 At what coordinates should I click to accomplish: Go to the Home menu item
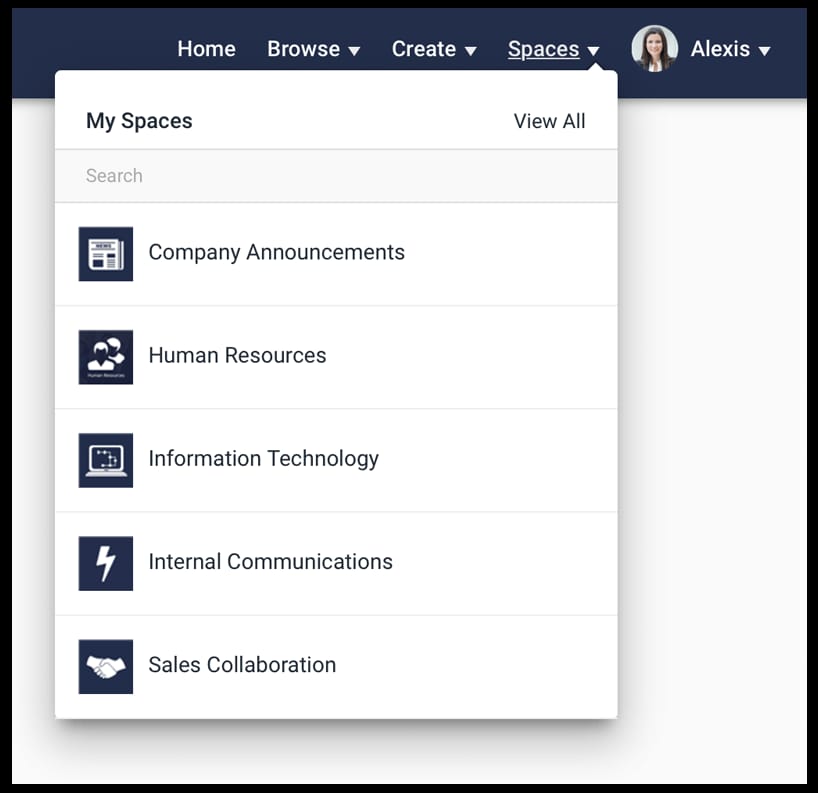coord(206,48)
